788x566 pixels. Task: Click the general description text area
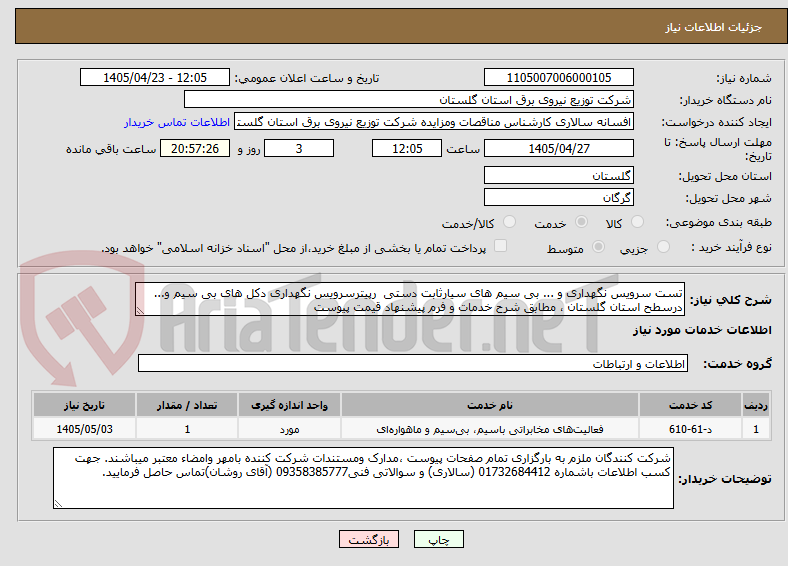(x=410, y=299)
